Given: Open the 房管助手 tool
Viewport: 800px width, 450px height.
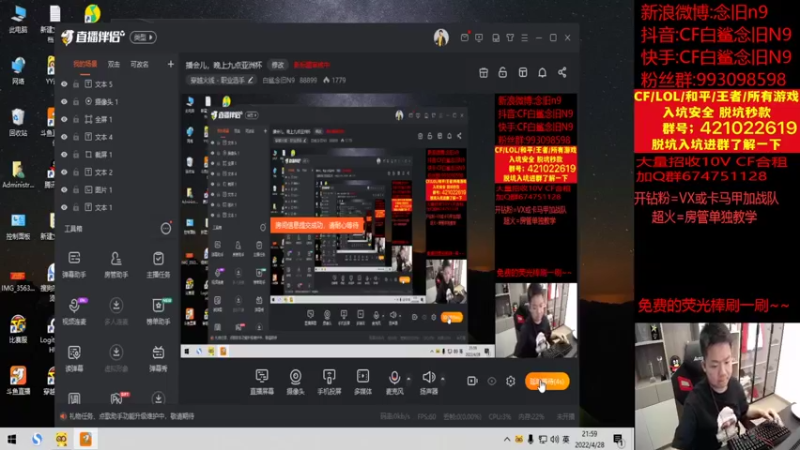Looking at the screenshot, I should 116,263.
